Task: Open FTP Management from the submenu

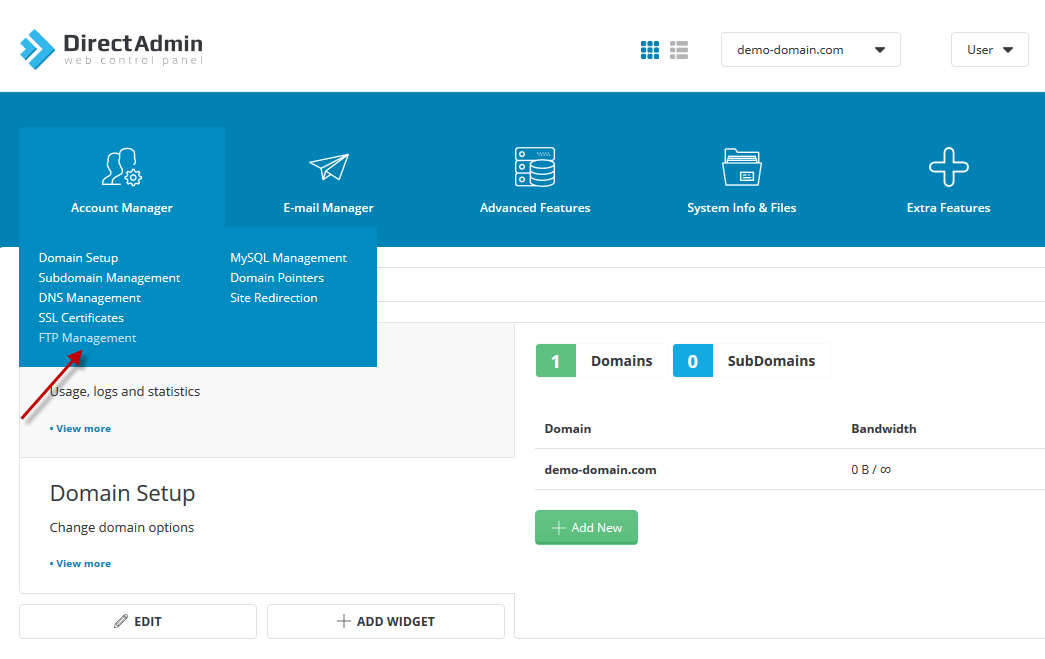Action: pos(87,338)
